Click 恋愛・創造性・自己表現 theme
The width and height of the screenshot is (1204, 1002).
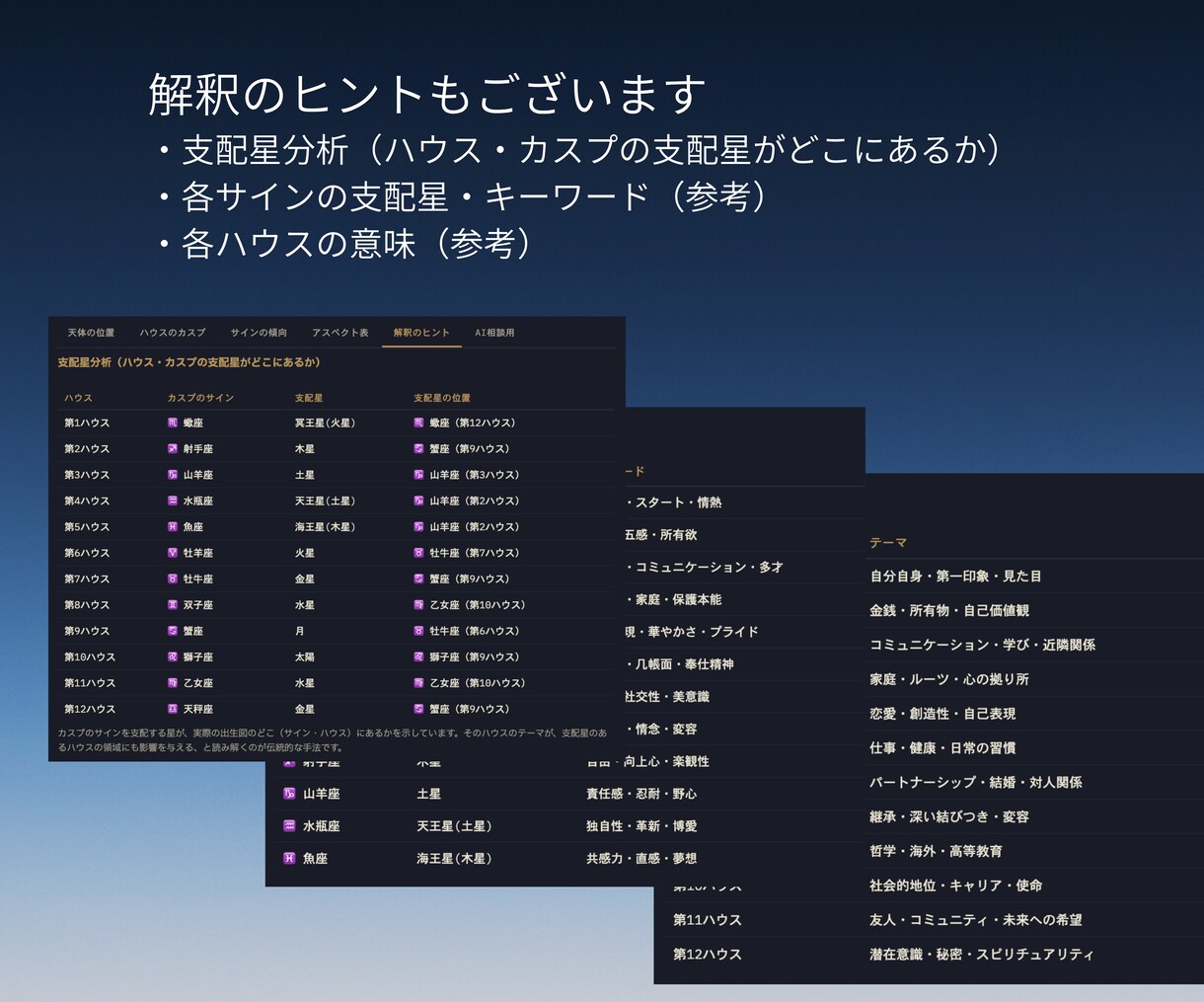point(942,714)
